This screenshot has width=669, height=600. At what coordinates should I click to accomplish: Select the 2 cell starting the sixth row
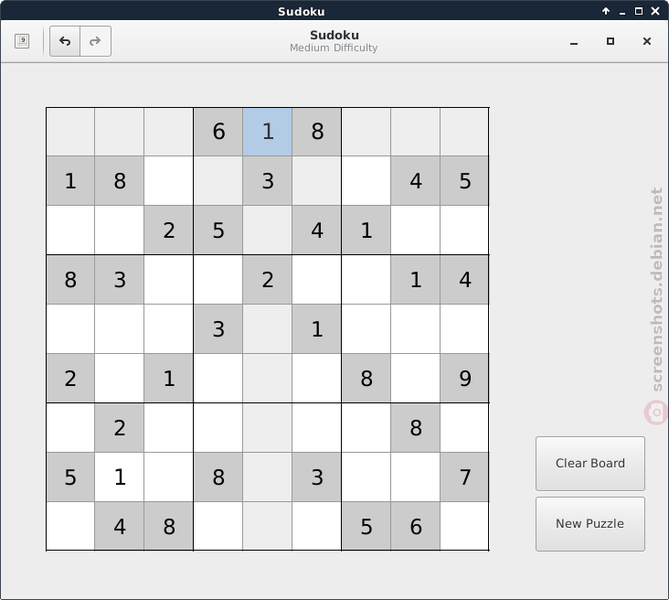click(x=70, y=378)
